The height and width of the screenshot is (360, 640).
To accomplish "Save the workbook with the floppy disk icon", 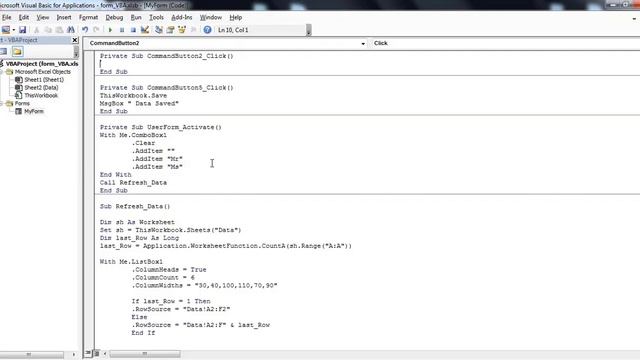I will point(22,30).
